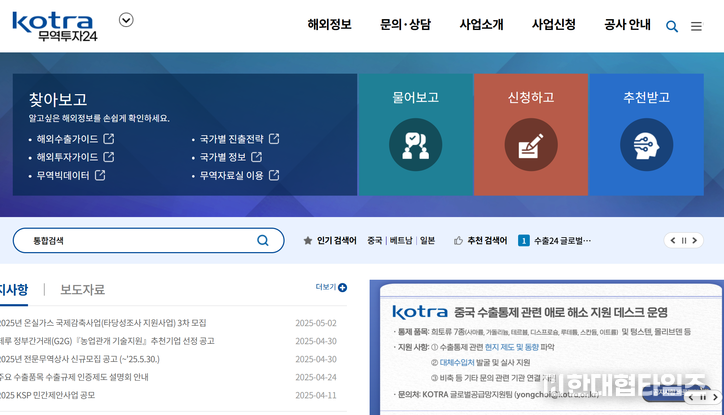Image resolution: width=724 pixels, height=415 pixels.
Task: Expand the dropdown chevron beside the logo
Action: point(126,20)
